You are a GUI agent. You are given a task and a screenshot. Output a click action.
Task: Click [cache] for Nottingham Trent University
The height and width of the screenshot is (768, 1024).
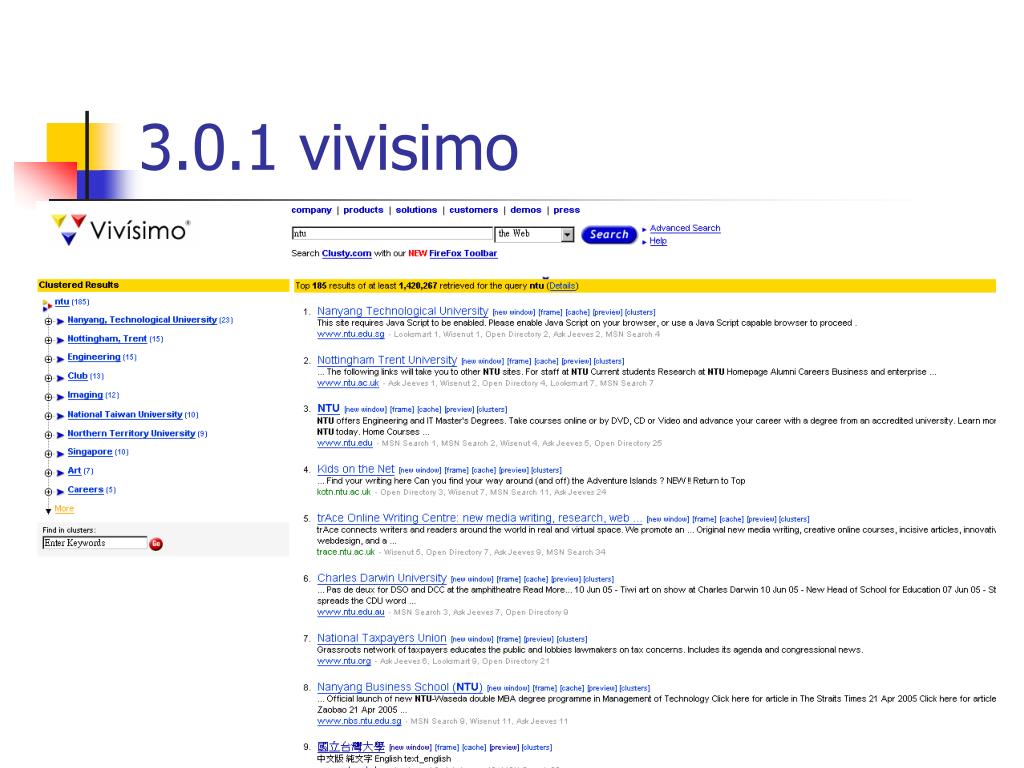547,362
